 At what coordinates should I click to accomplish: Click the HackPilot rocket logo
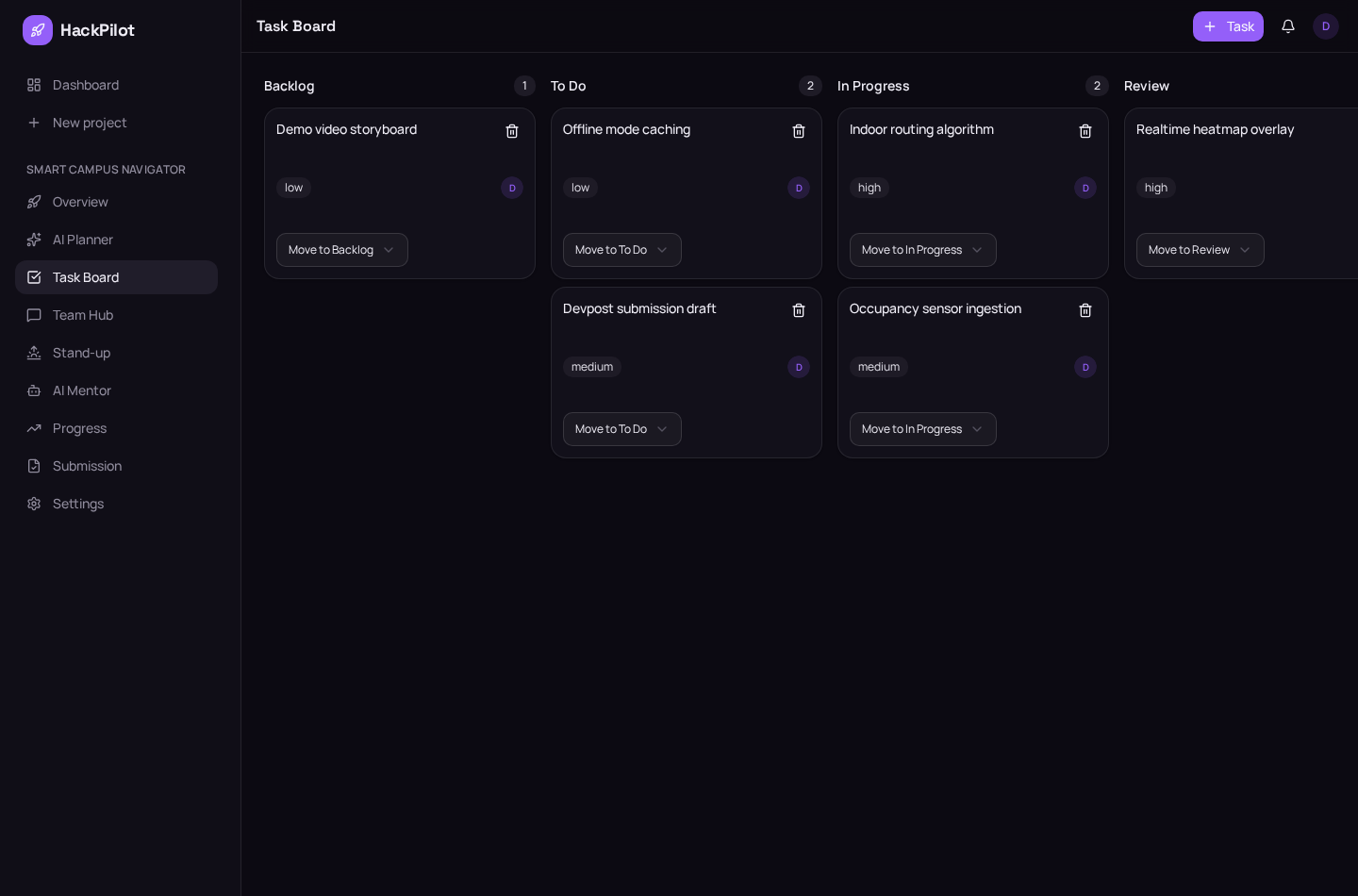pyautogui.click(x=38, y=30)
